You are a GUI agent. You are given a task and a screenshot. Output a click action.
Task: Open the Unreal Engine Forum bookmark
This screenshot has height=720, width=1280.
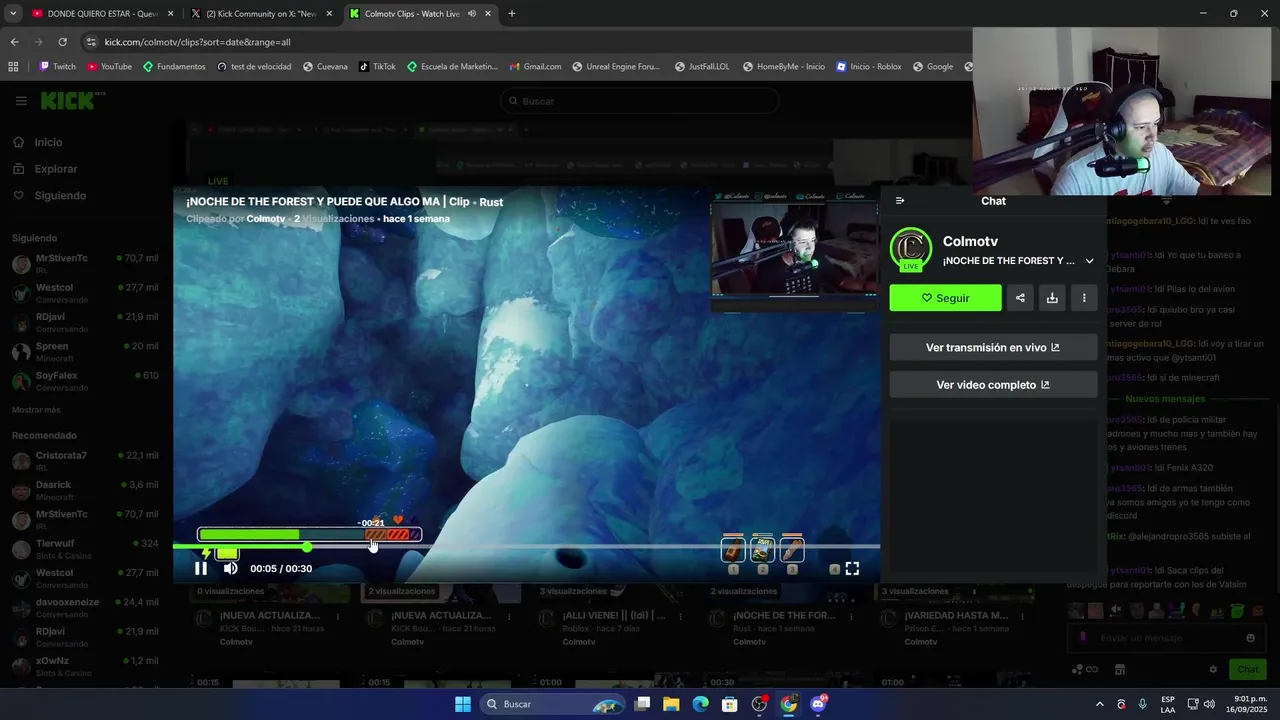[x=616, y=67]
